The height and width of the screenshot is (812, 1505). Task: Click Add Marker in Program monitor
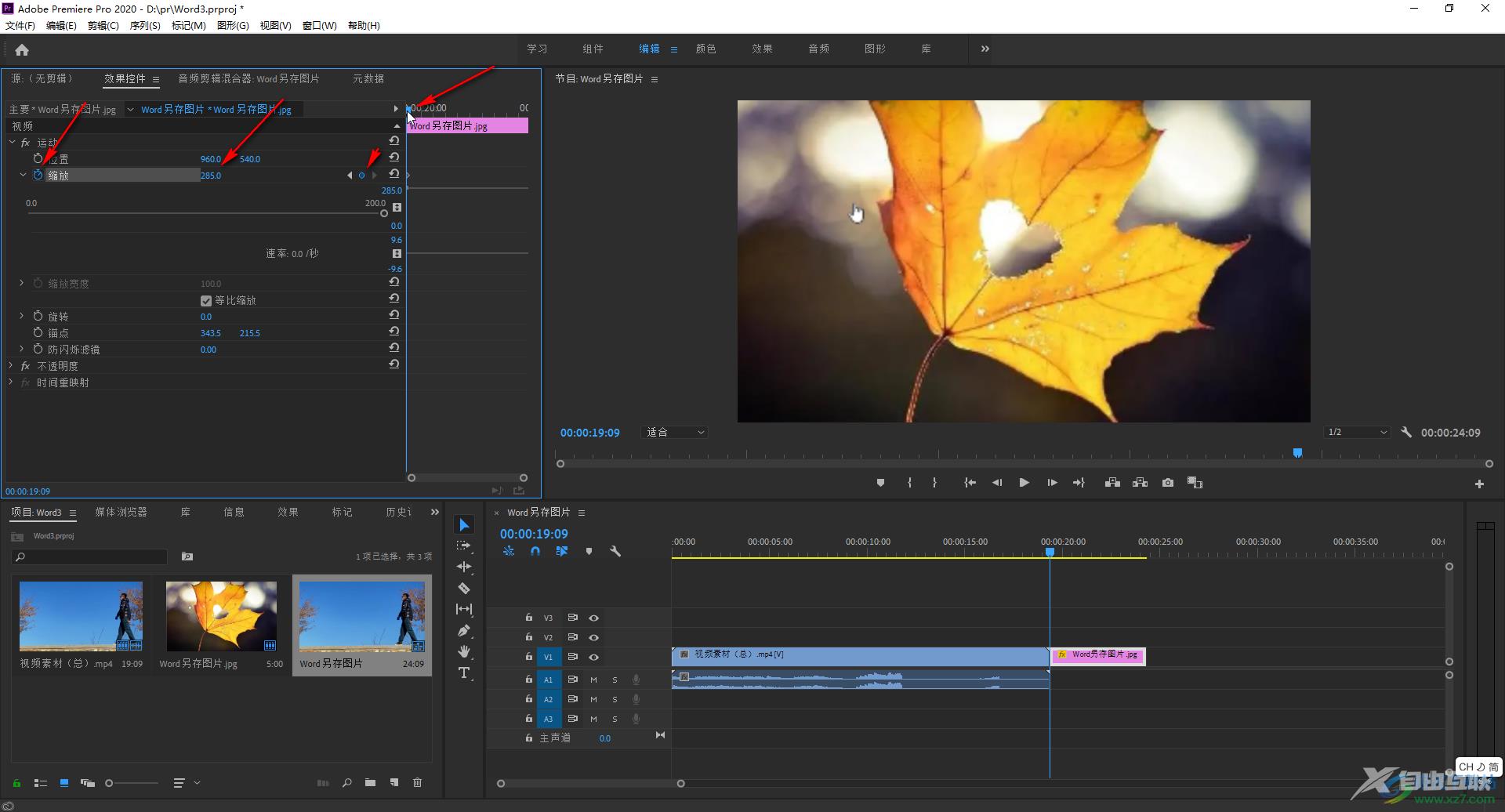pyautogui.click(x=880, y=483)
